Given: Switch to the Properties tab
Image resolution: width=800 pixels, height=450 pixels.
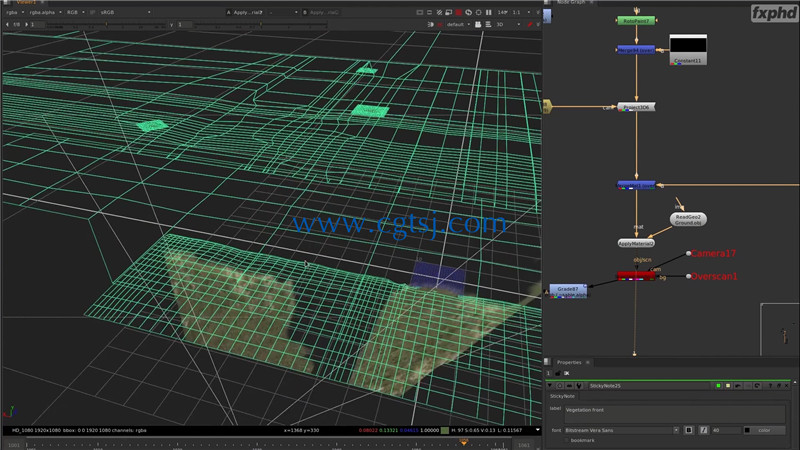Looking at the screenshot, I should point(569,362).
